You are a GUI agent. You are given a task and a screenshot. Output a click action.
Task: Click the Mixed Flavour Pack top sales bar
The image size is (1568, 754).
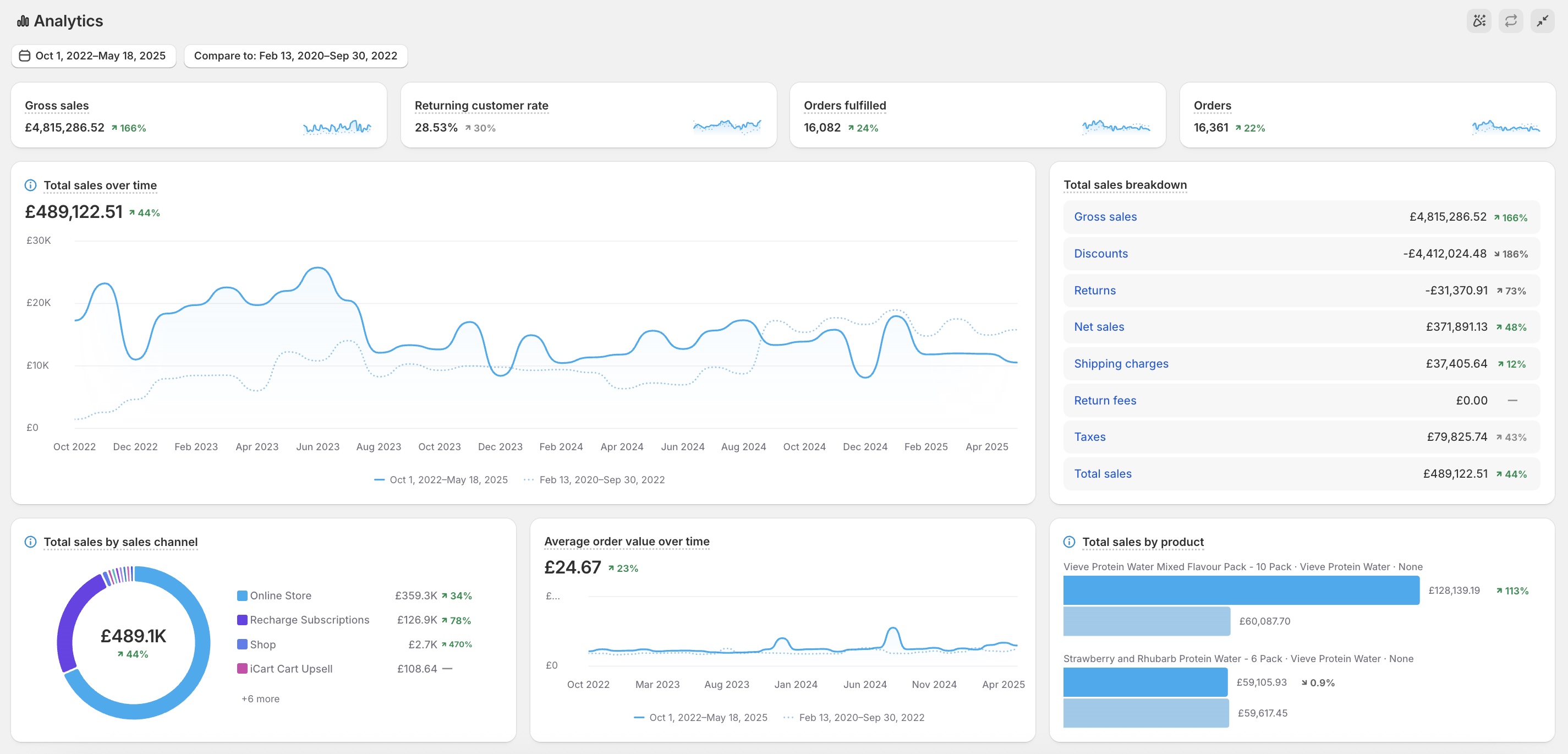(1241, 590)
